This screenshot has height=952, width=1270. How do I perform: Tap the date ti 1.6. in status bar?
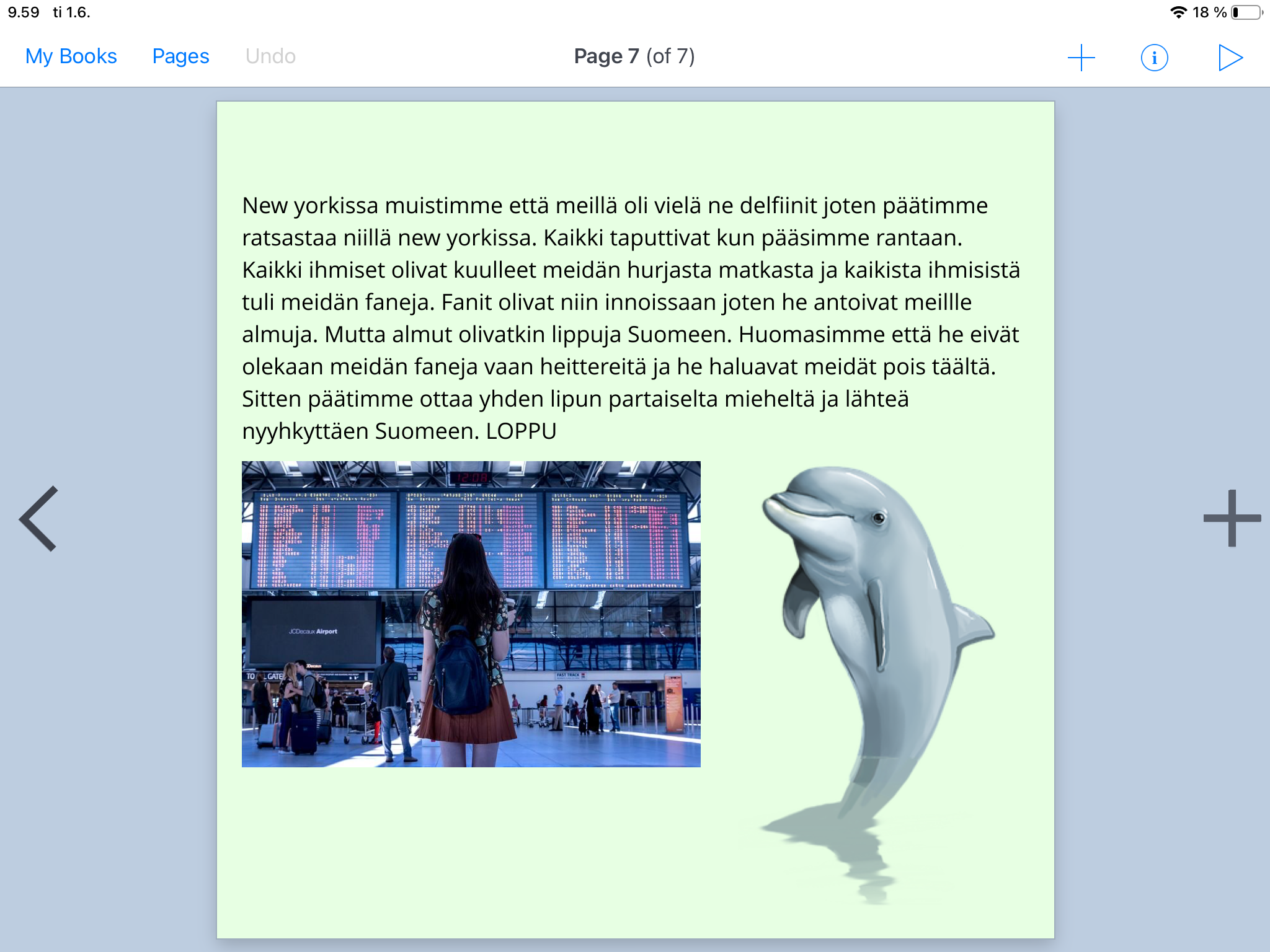tap(72, 12)
